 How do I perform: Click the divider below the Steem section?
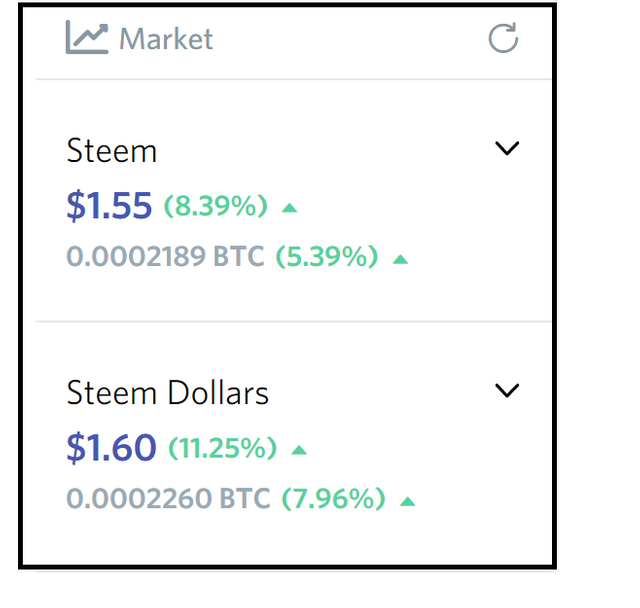(293, 322)
